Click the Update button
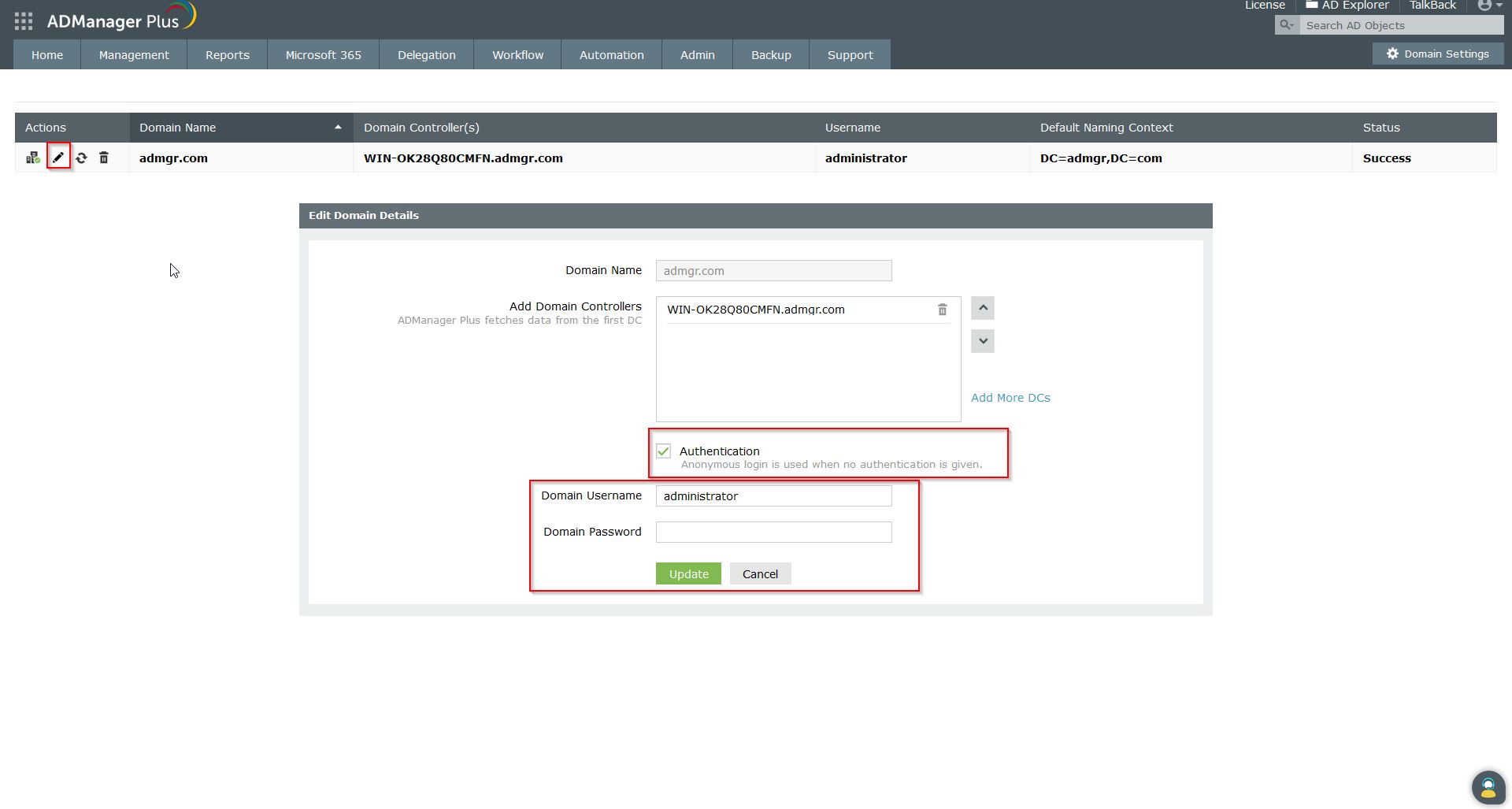1512x809 pixels. click(x=688, y=573)
